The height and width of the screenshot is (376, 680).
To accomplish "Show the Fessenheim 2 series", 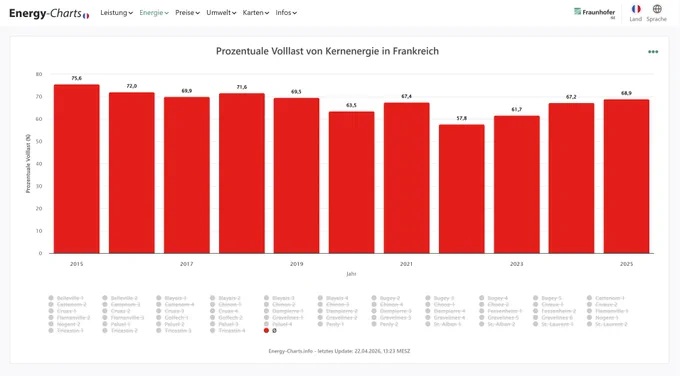I will click(555, 311).
